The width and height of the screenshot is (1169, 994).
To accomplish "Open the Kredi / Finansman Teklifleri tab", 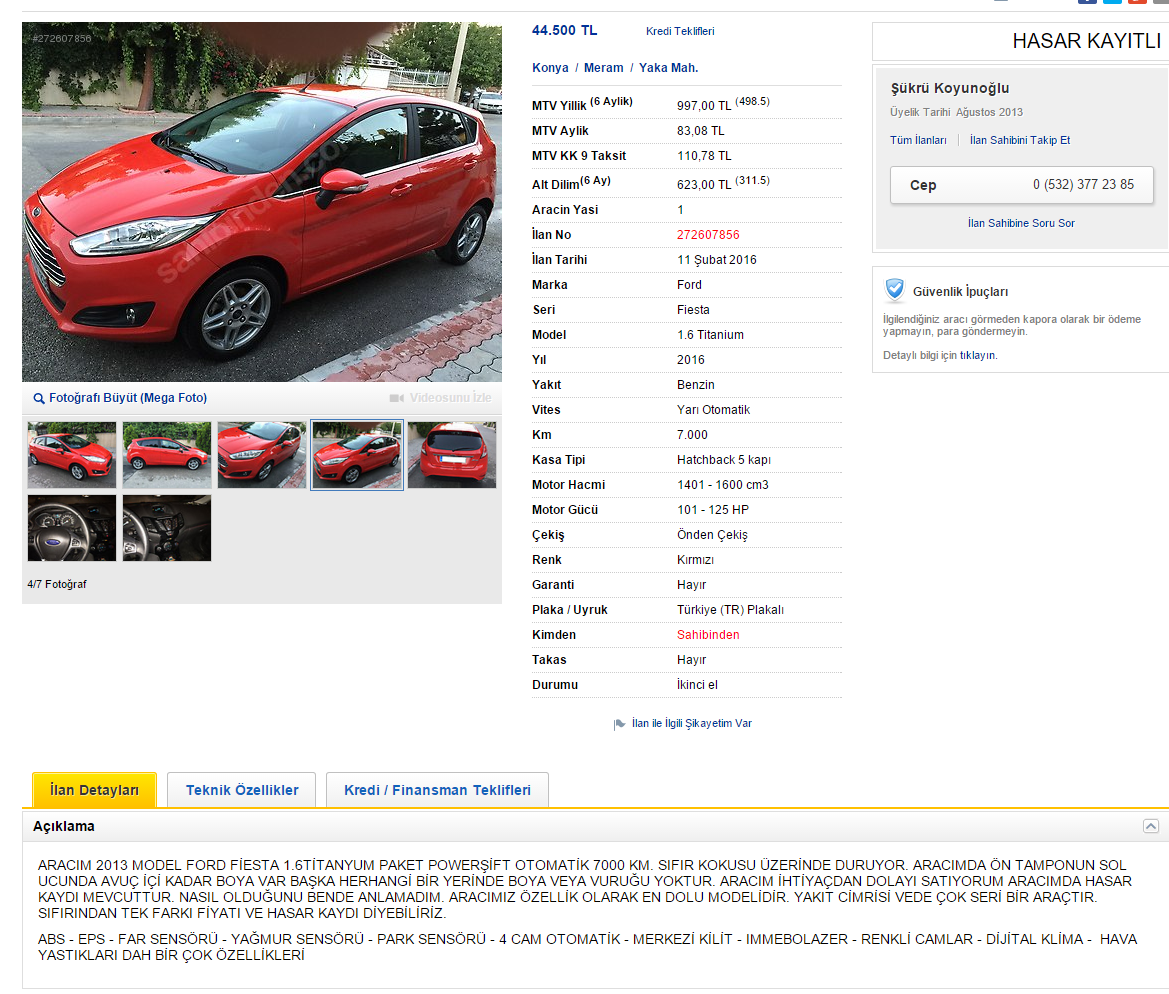I will [x=438, y=790].
